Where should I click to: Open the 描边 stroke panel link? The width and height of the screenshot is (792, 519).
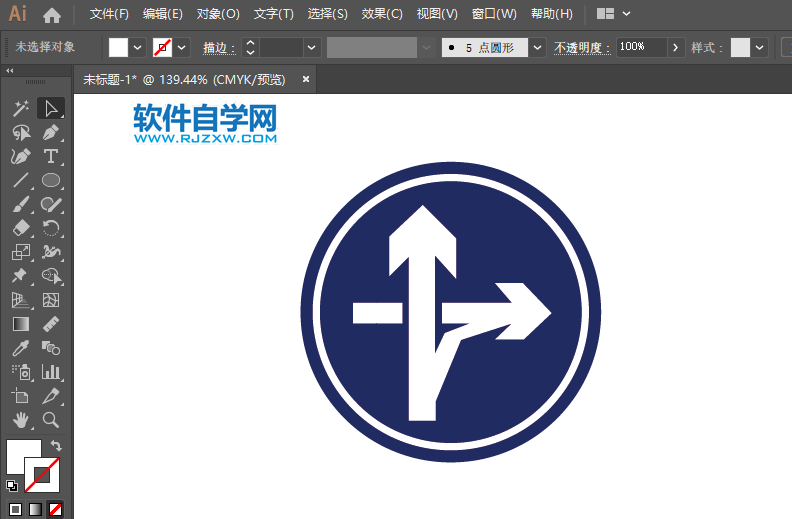coord(219,48)
